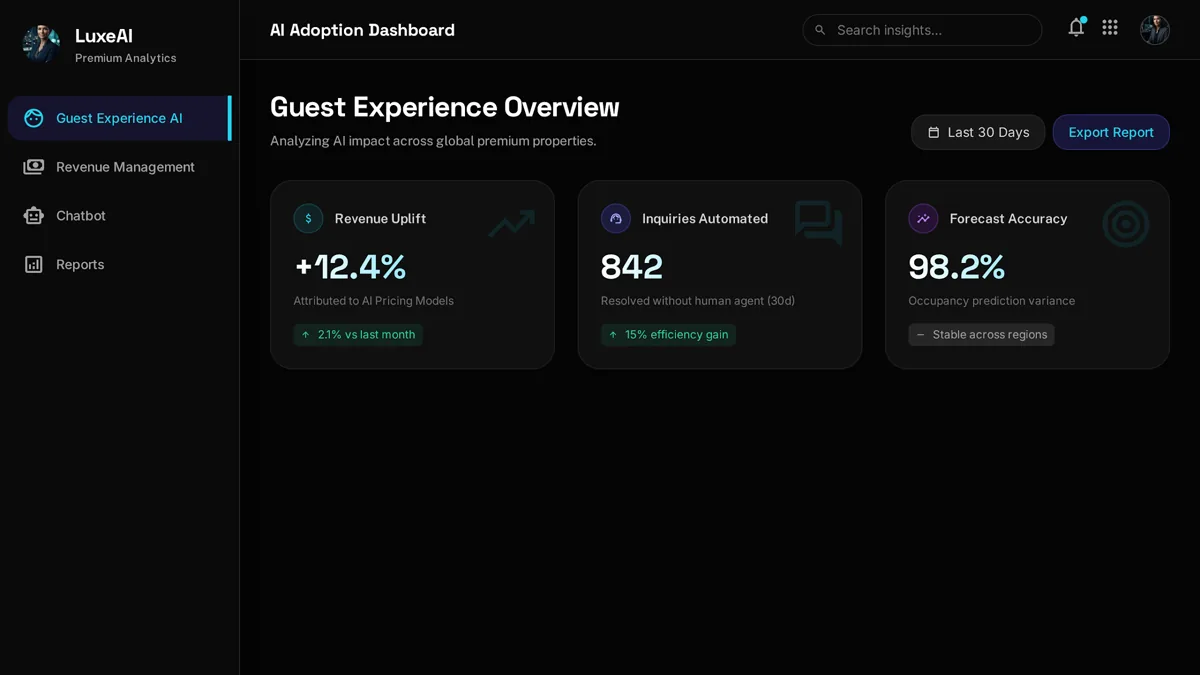1200x675 pixels.
Task: Open Revenue Management section
Action: tap(119, 167)
